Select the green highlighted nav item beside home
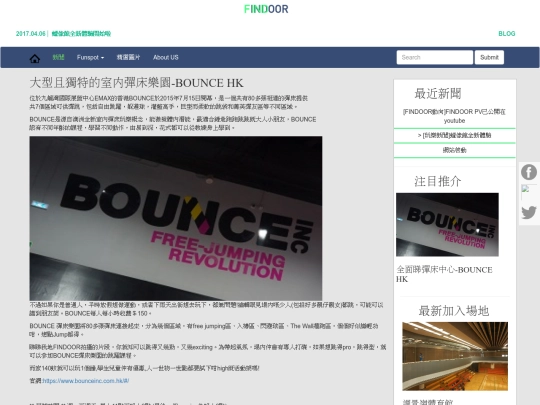540x405 pixels. pos(58,57)
